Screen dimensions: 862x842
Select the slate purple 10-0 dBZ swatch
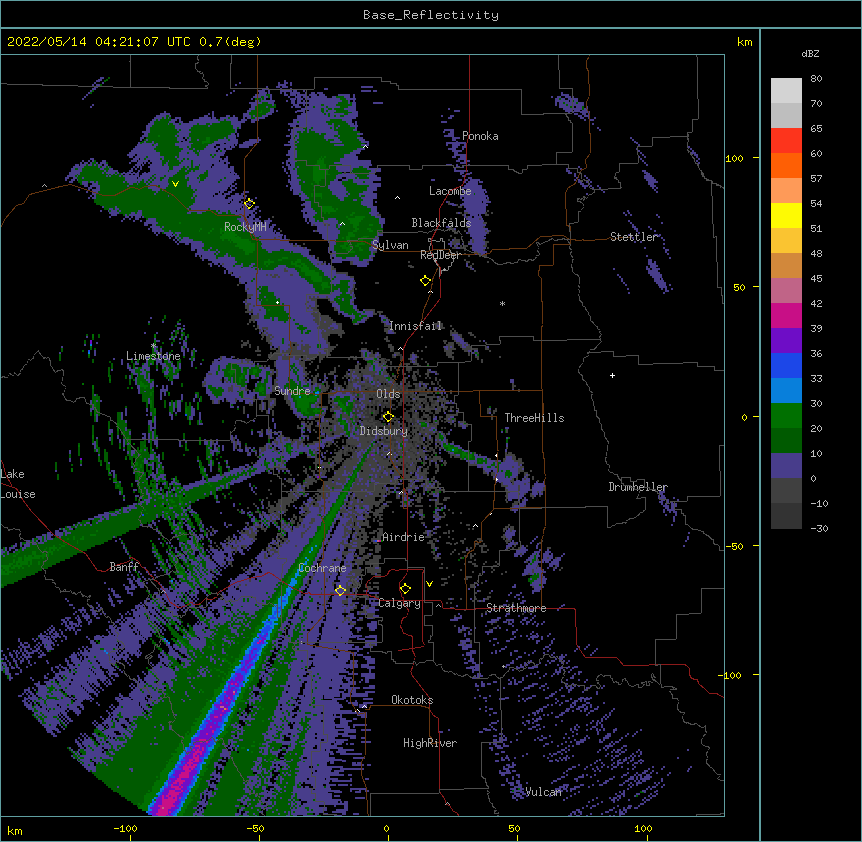pos(786,466)
